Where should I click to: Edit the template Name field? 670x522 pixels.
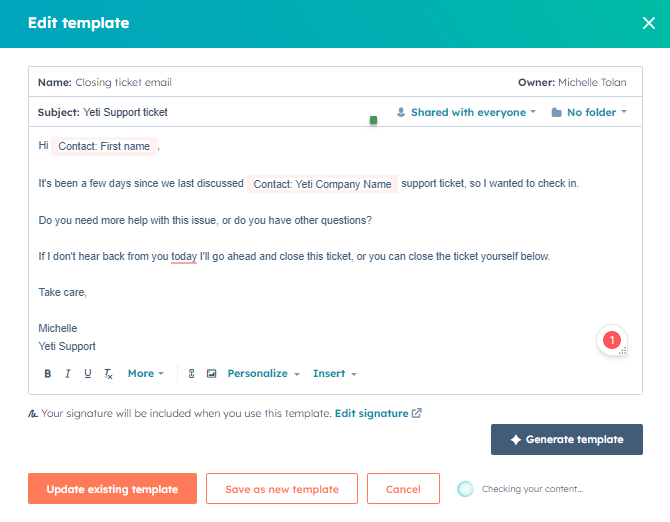pyautogui.click(x=124, y=82)
